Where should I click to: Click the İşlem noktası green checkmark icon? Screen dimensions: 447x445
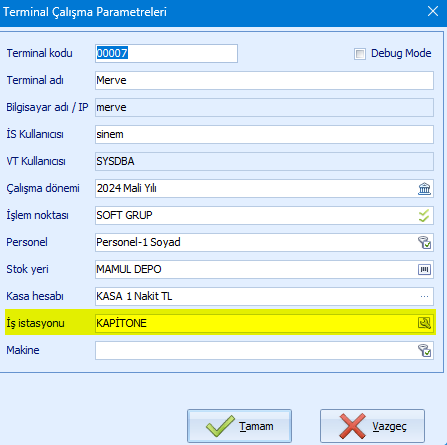coord(424,216)
